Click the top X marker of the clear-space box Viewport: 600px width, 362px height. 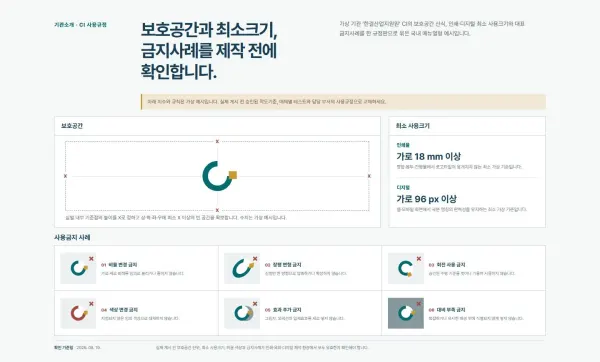[x=217, y=142]
